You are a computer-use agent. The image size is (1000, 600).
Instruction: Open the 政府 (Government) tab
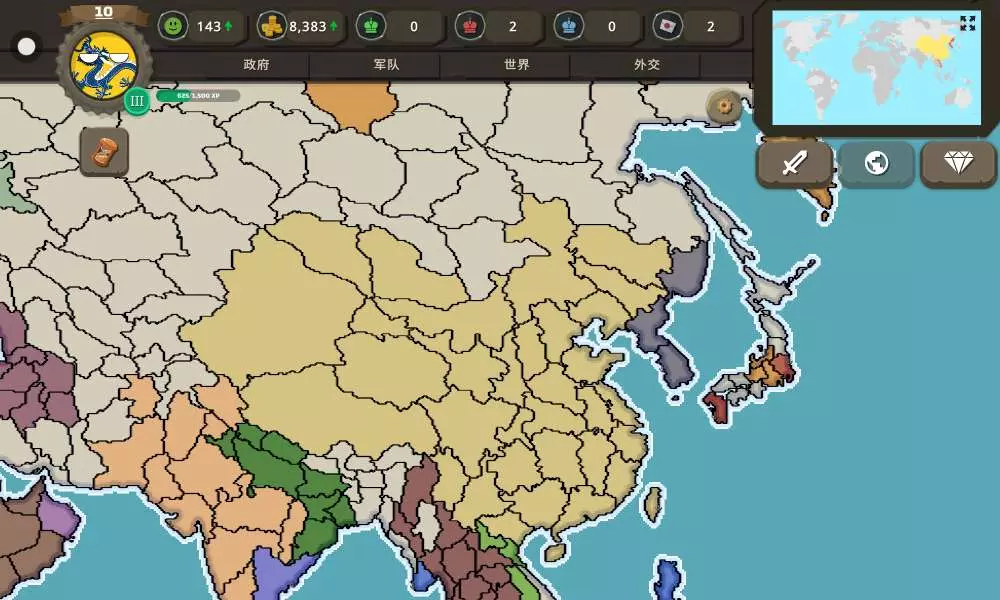(256, 65)
